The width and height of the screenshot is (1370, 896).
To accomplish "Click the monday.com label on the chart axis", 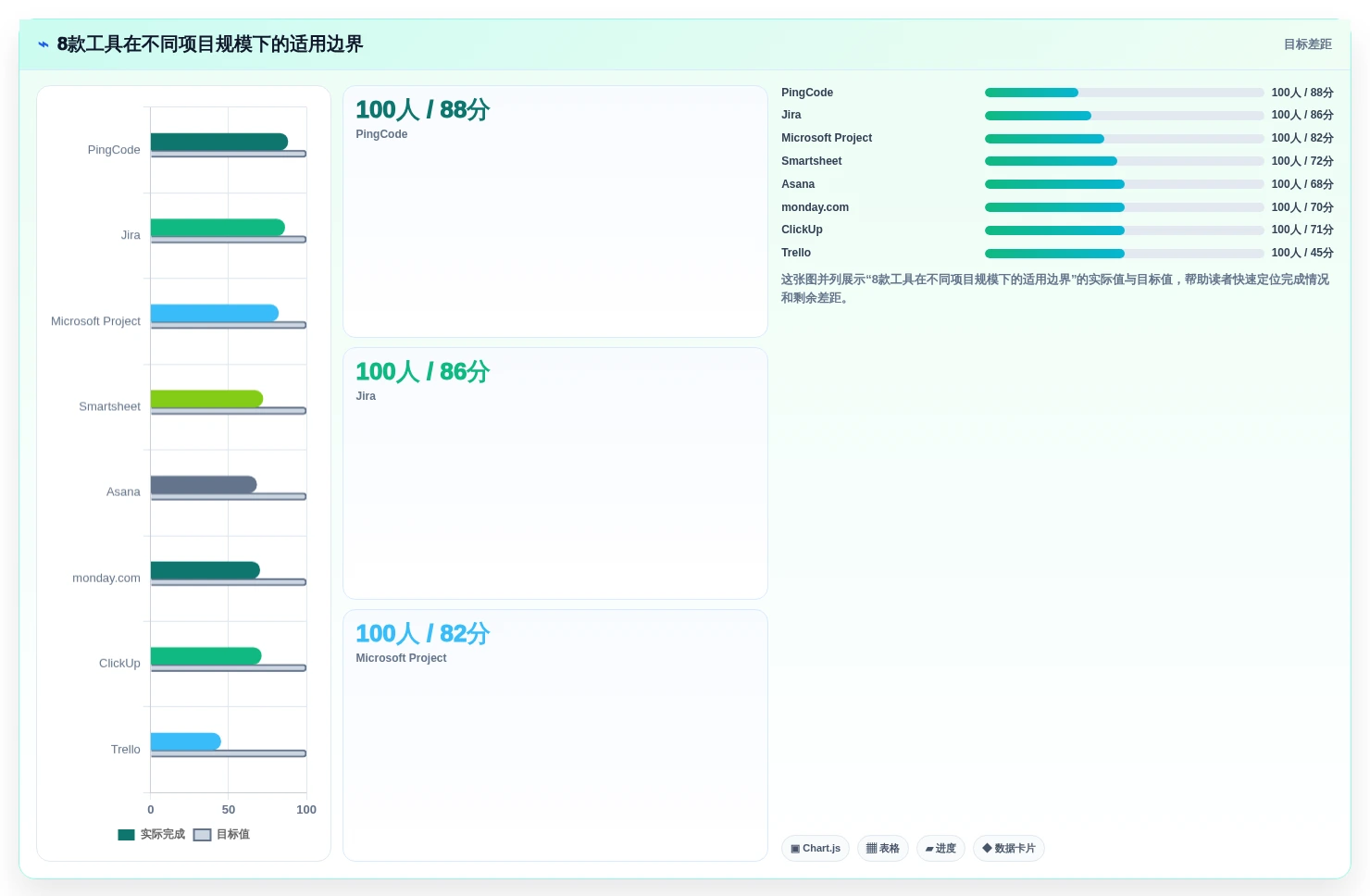I will pos(106,578).
